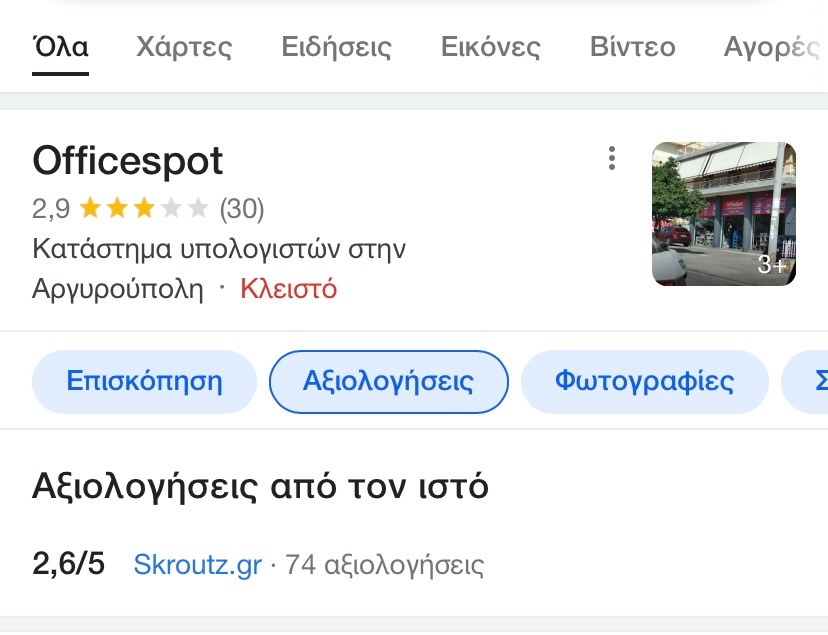Click the Officespot business title
The image size is (828, 635).
click(128, 161)
